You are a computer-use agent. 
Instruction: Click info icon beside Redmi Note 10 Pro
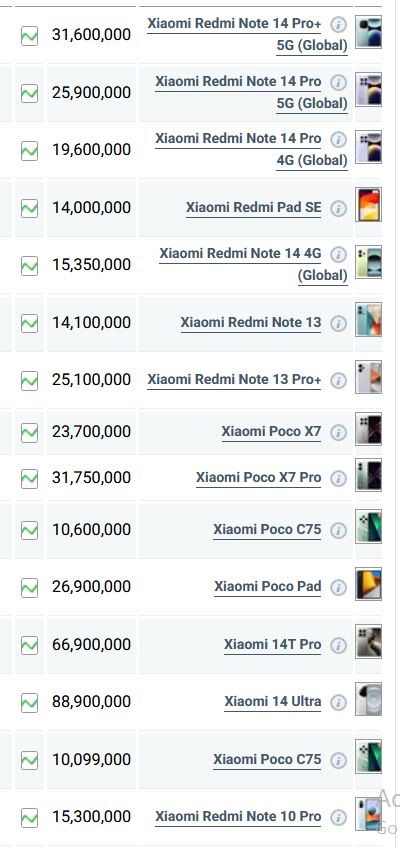click(338, 817)
